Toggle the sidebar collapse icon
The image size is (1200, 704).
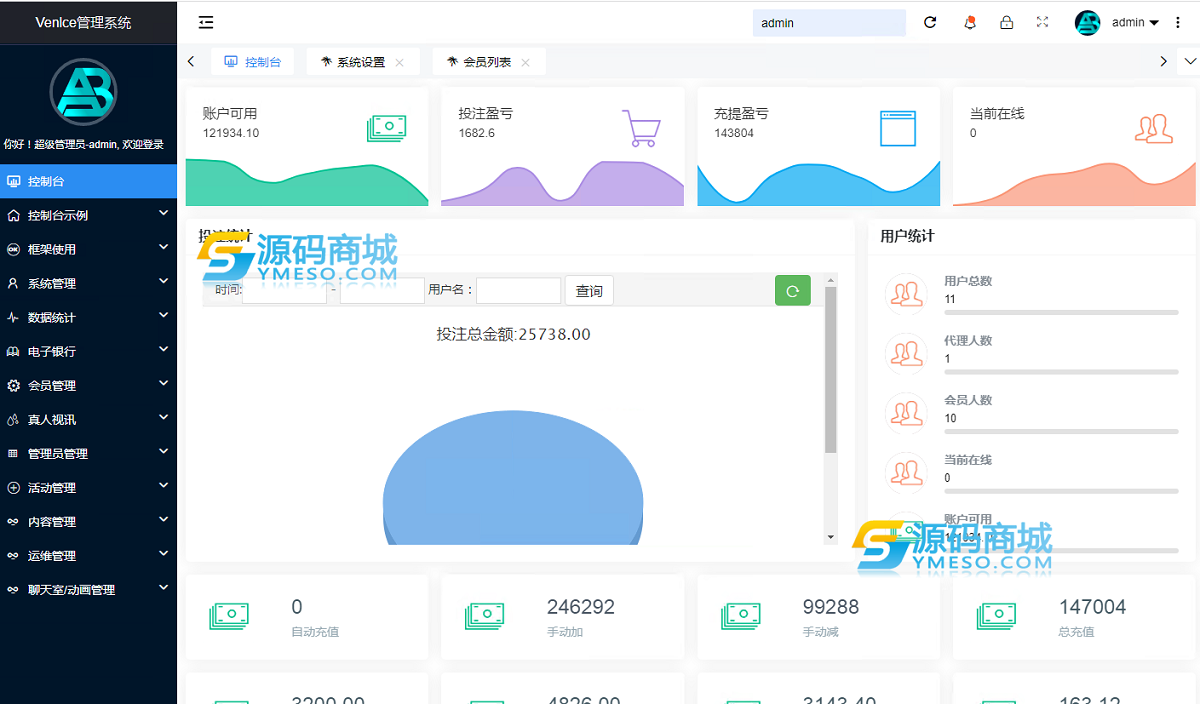coord(206,22)
